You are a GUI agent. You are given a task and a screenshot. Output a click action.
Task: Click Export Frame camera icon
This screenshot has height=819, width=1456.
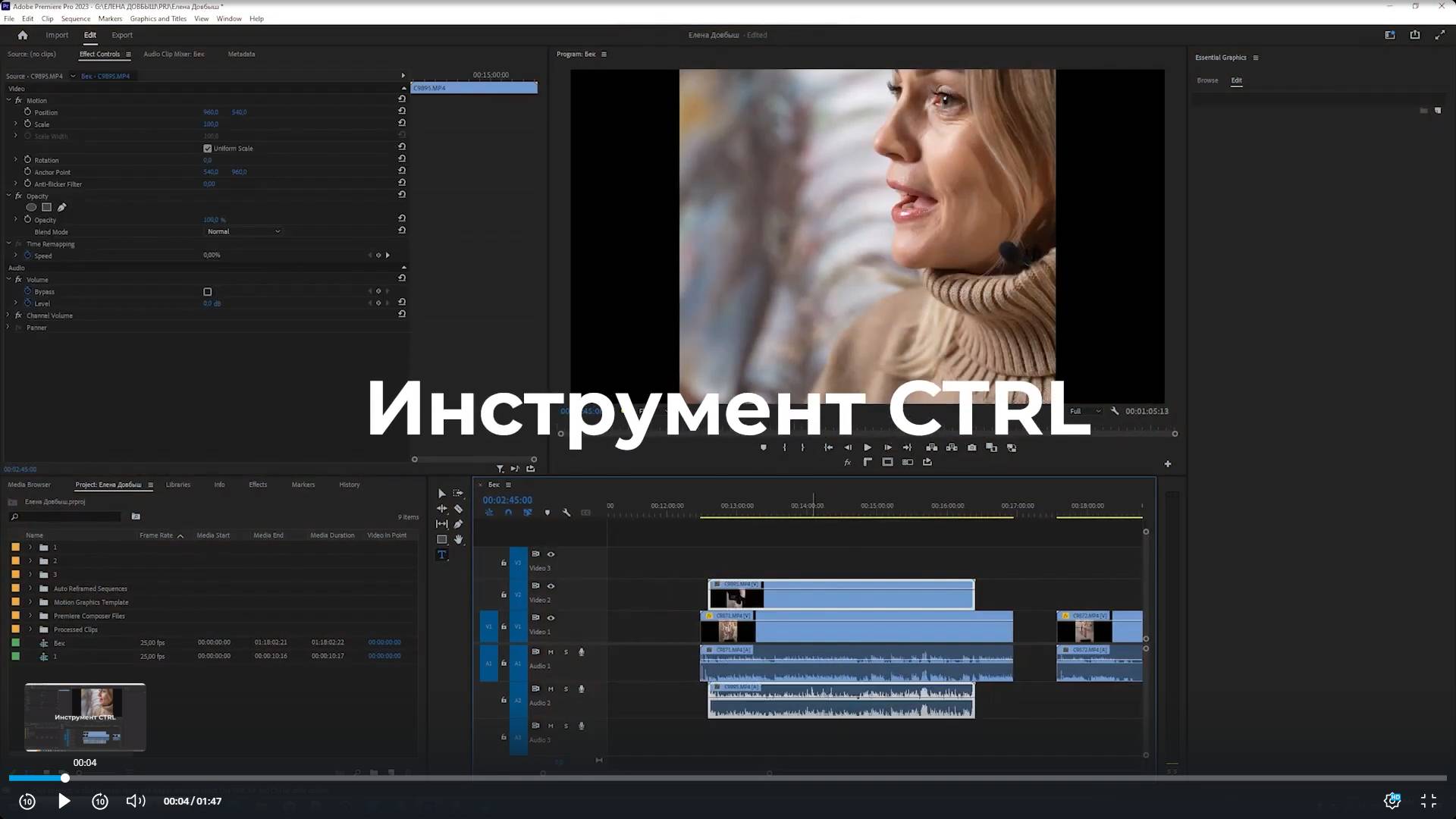972,447
